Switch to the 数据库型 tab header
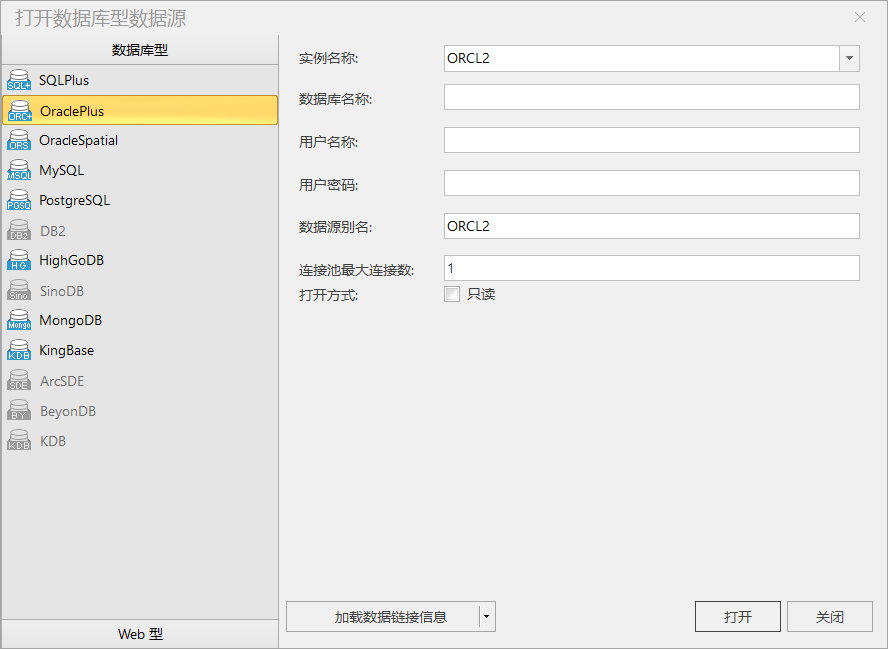This screenshot has width=888, height=649. (140, 50)
